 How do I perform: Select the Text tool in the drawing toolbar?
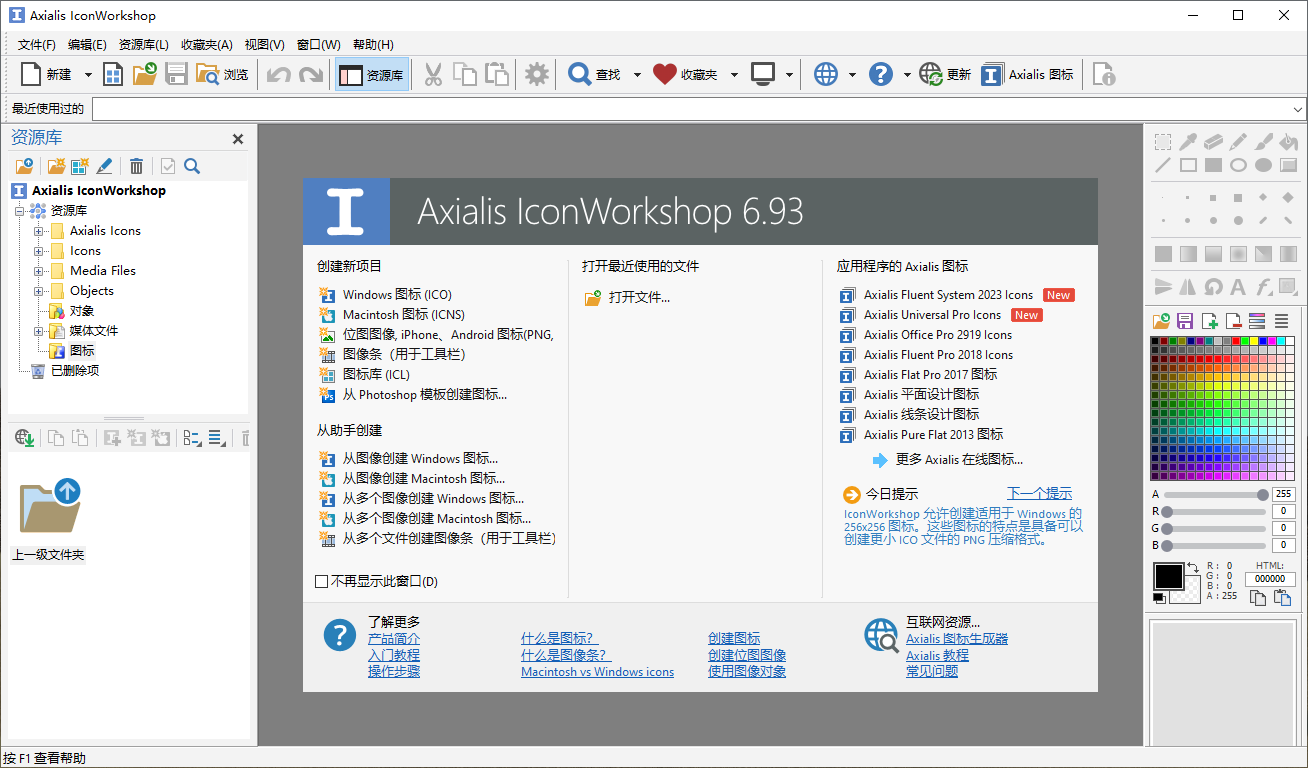[x=1238, y=288]
